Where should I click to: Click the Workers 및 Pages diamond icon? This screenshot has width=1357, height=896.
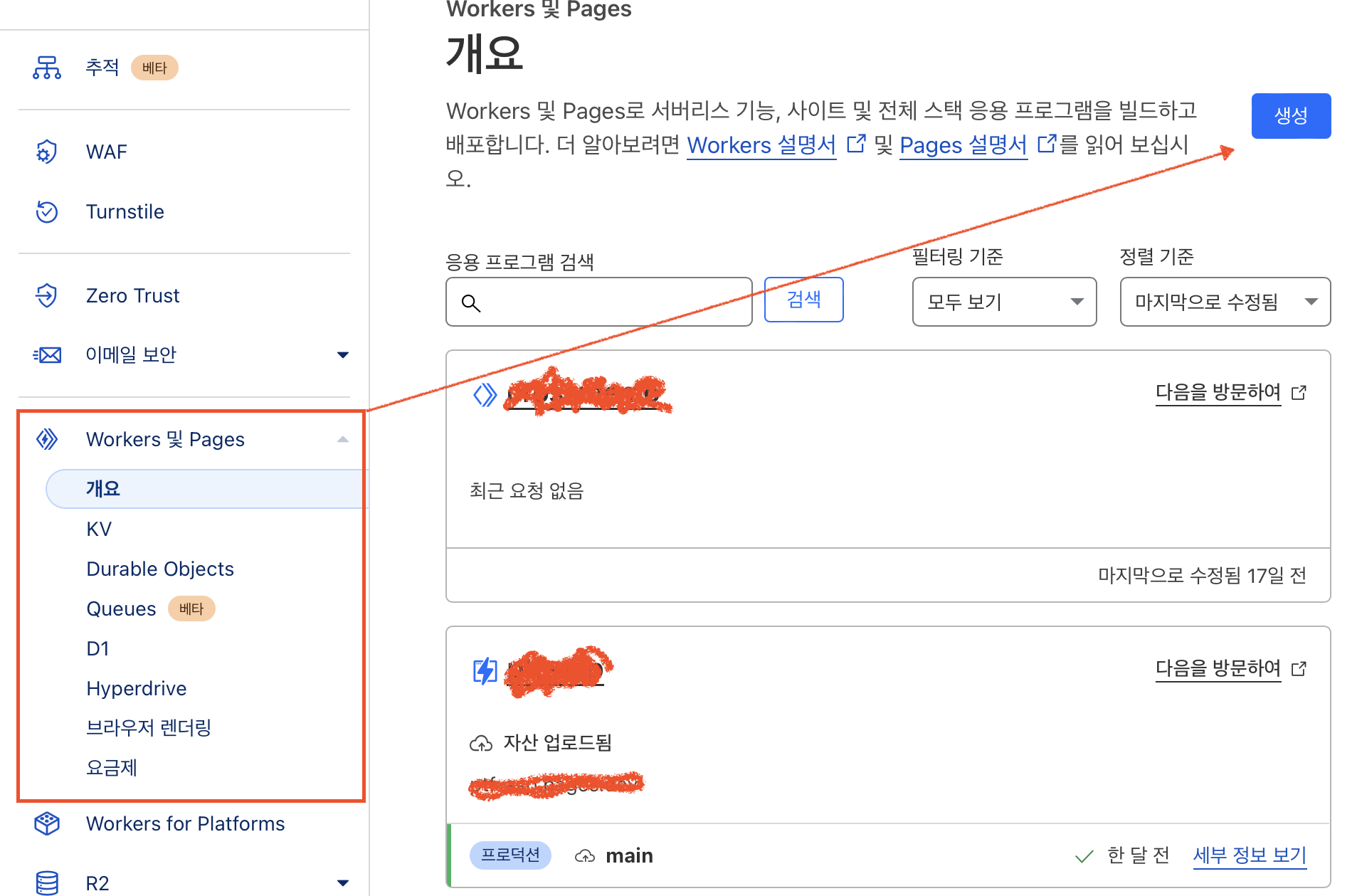point(47,439)
